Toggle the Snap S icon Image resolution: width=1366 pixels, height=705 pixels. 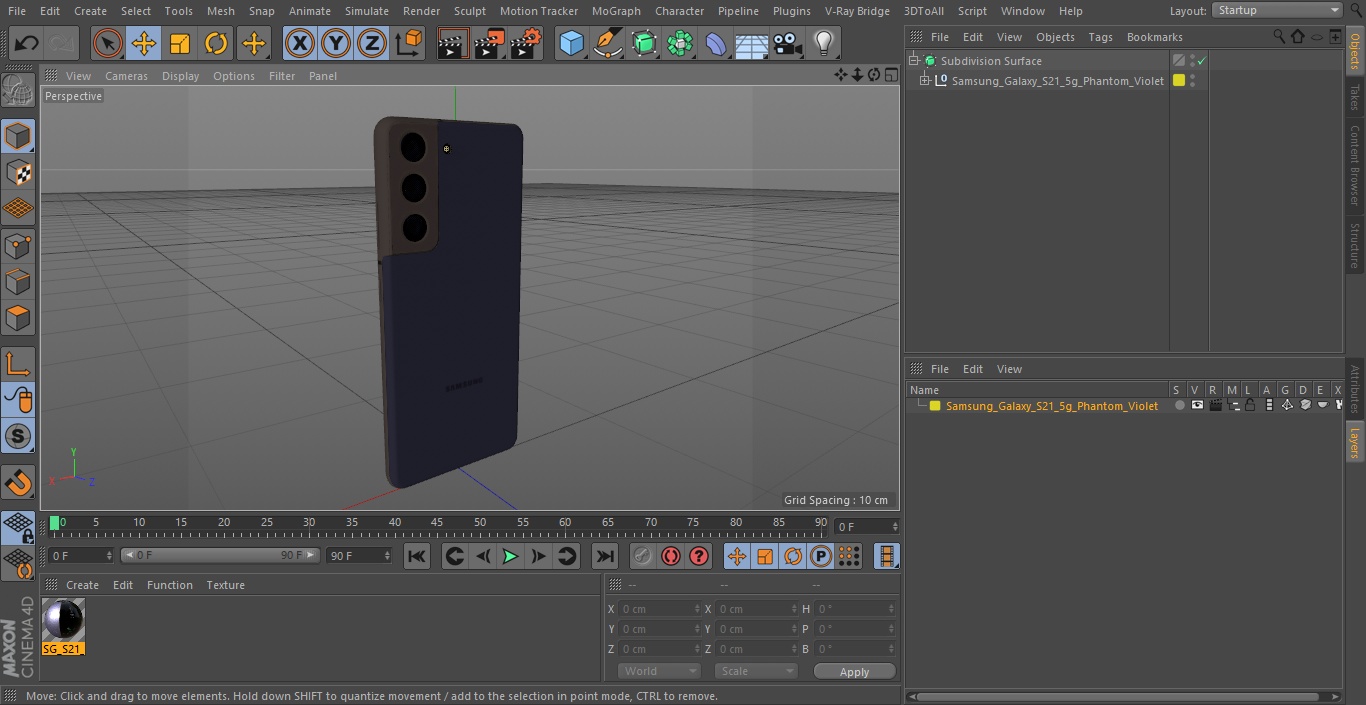tap(18, 437)
